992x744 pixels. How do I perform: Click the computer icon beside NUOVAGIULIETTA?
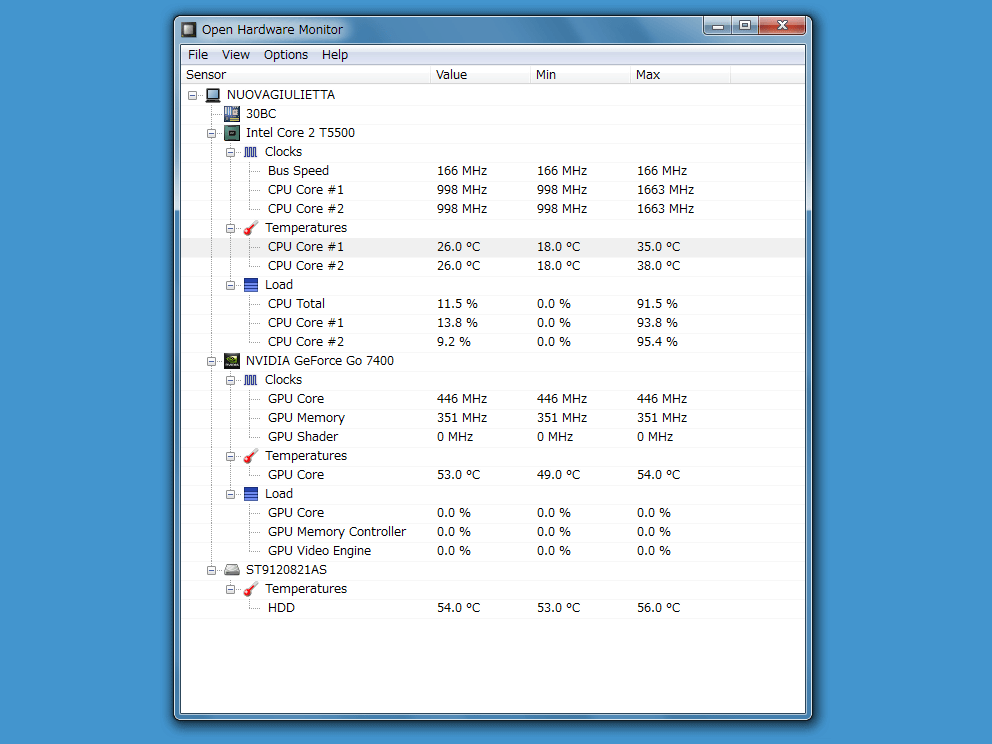click(x=213, y=95)
